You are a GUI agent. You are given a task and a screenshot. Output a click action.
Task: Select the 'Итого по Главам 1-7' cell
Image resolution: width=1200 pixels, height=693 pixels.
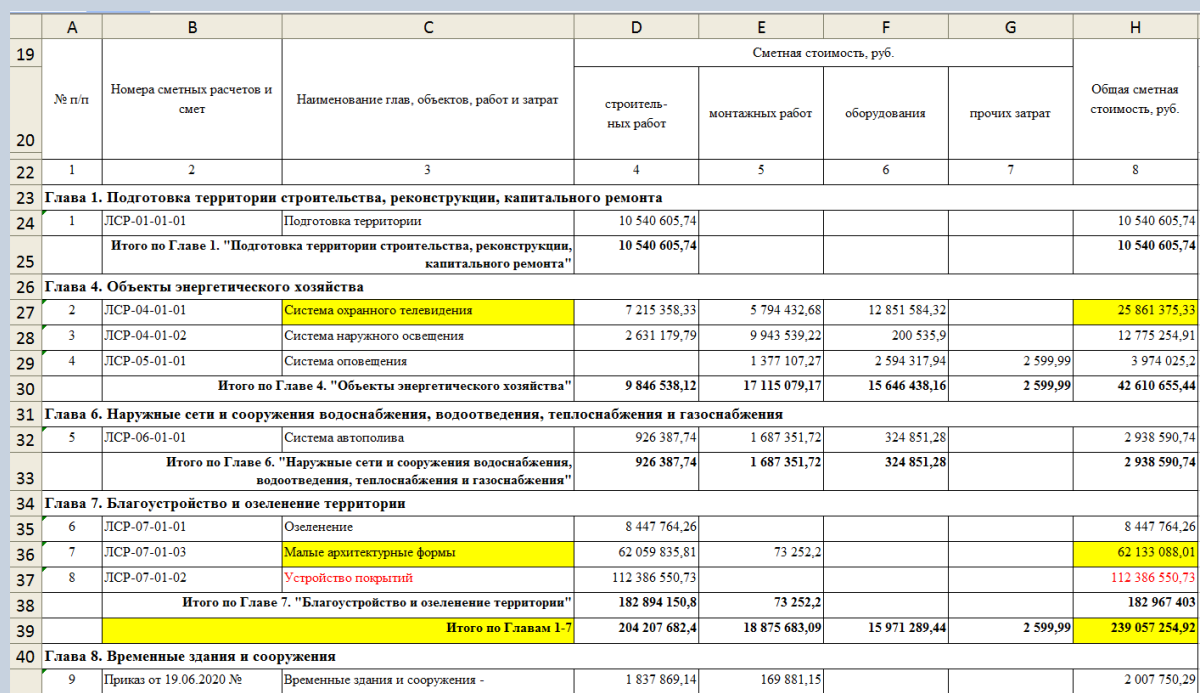338,656
